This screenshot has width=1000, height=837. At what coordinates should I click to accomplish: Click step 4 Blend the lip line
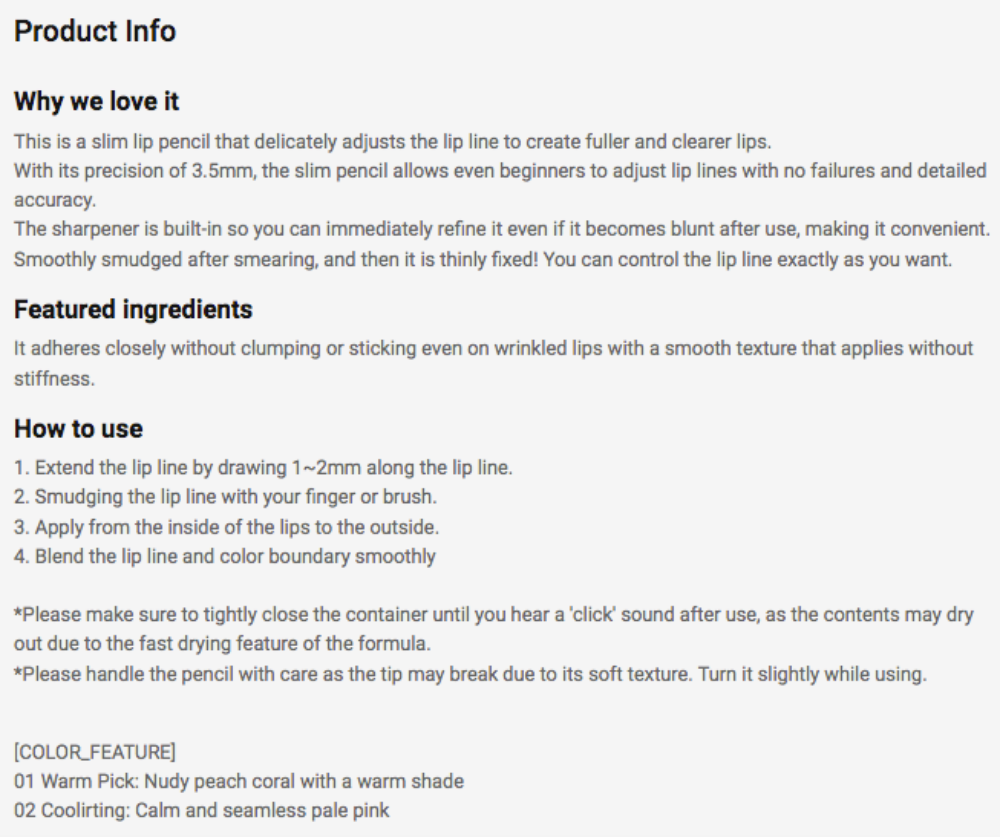(224, 556)
